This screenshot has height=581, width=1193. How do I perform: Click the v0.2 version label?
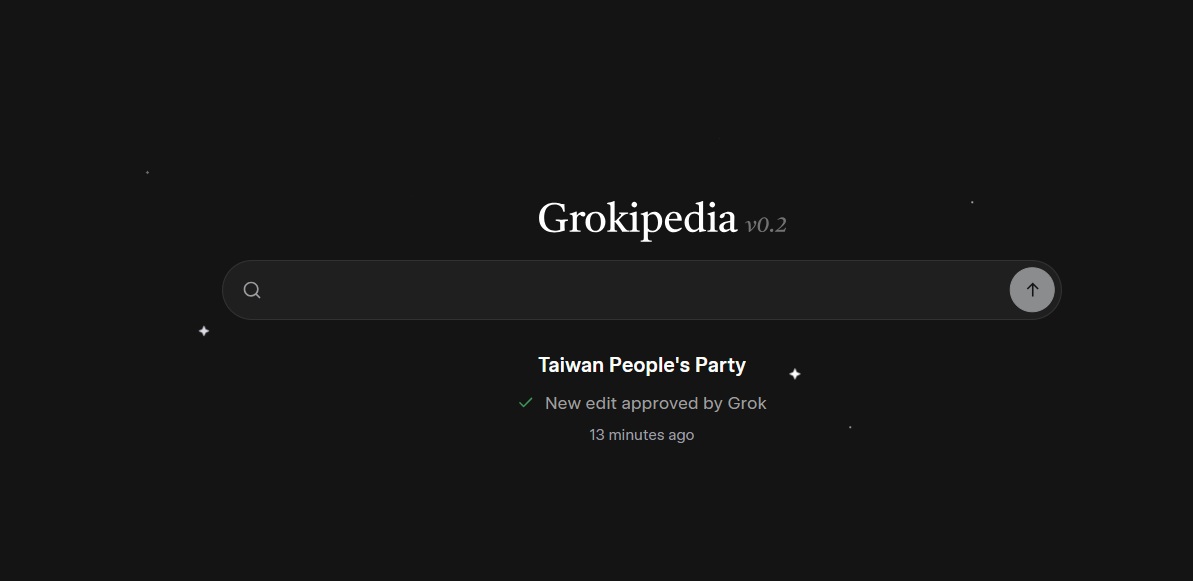pos(766,225)
